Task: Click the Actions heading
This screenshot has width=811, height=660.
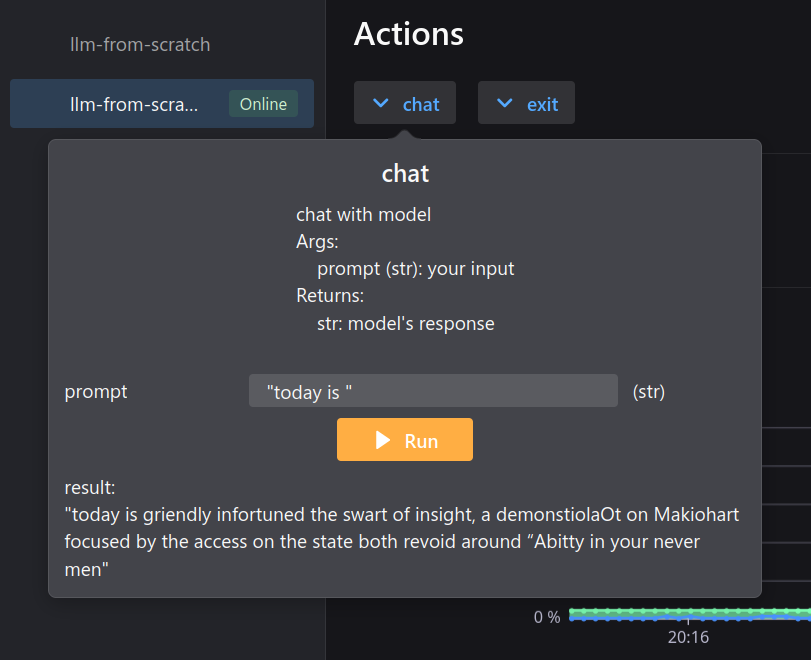Action: [x=408, y=34]
